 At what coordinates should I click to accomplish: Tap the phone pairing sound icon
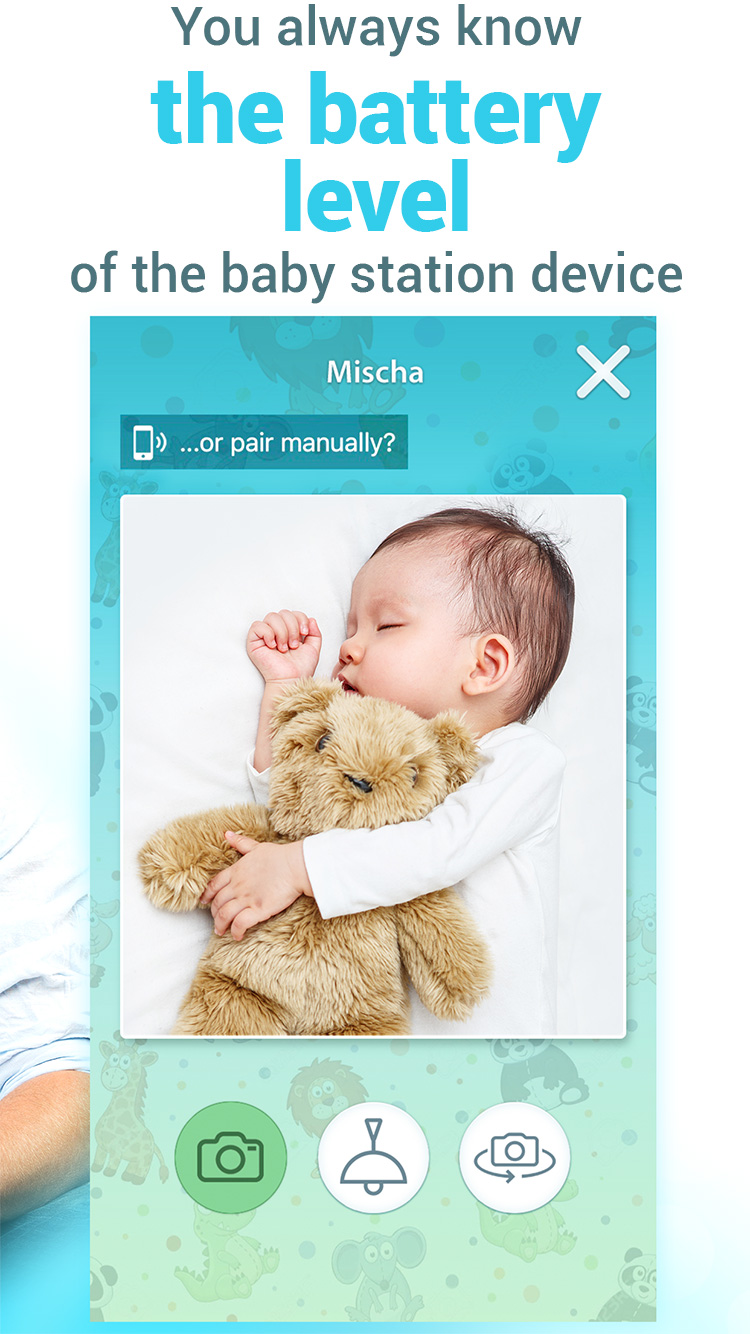150,443
